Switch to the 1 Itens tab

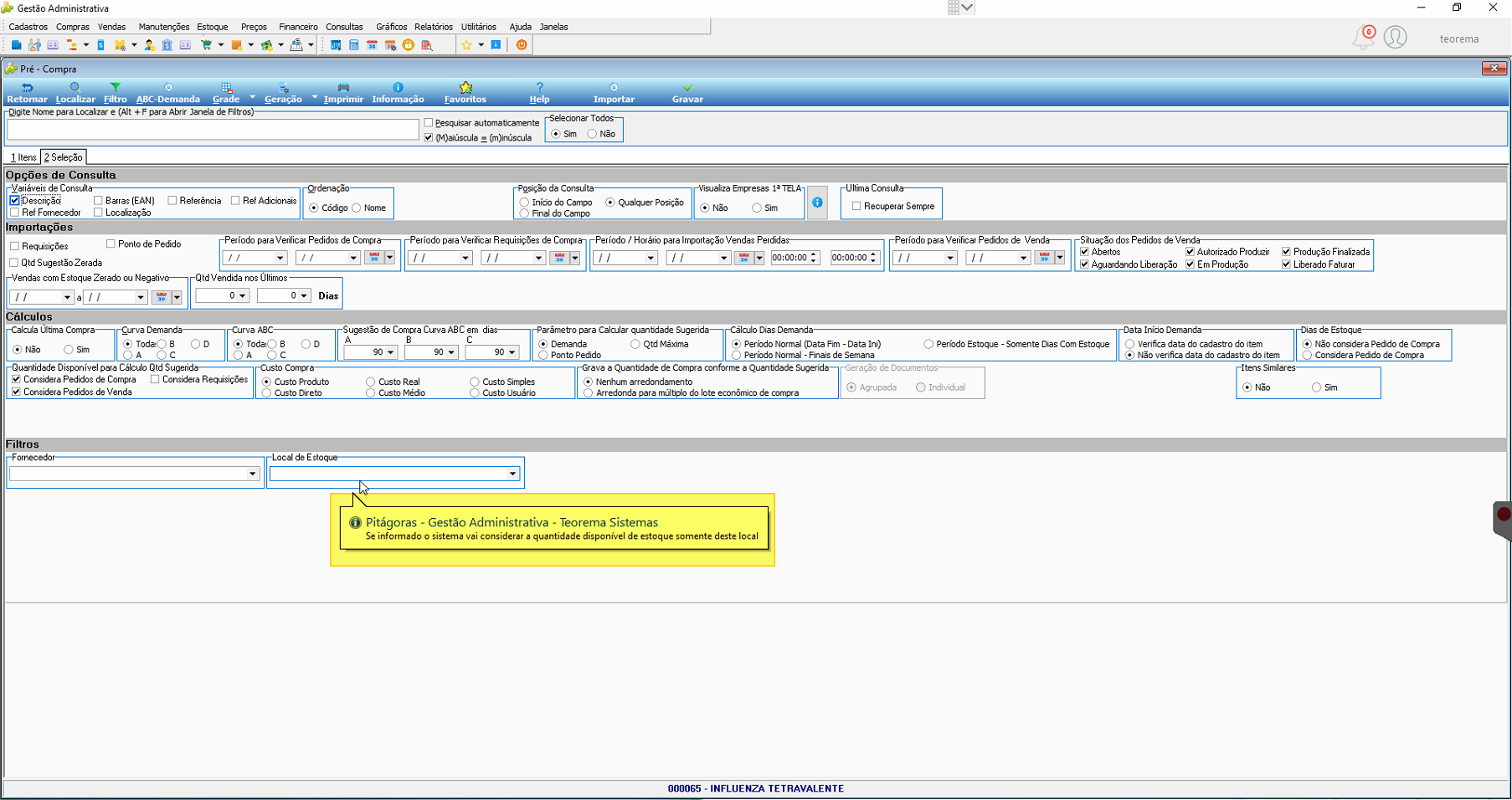point(23,157)
